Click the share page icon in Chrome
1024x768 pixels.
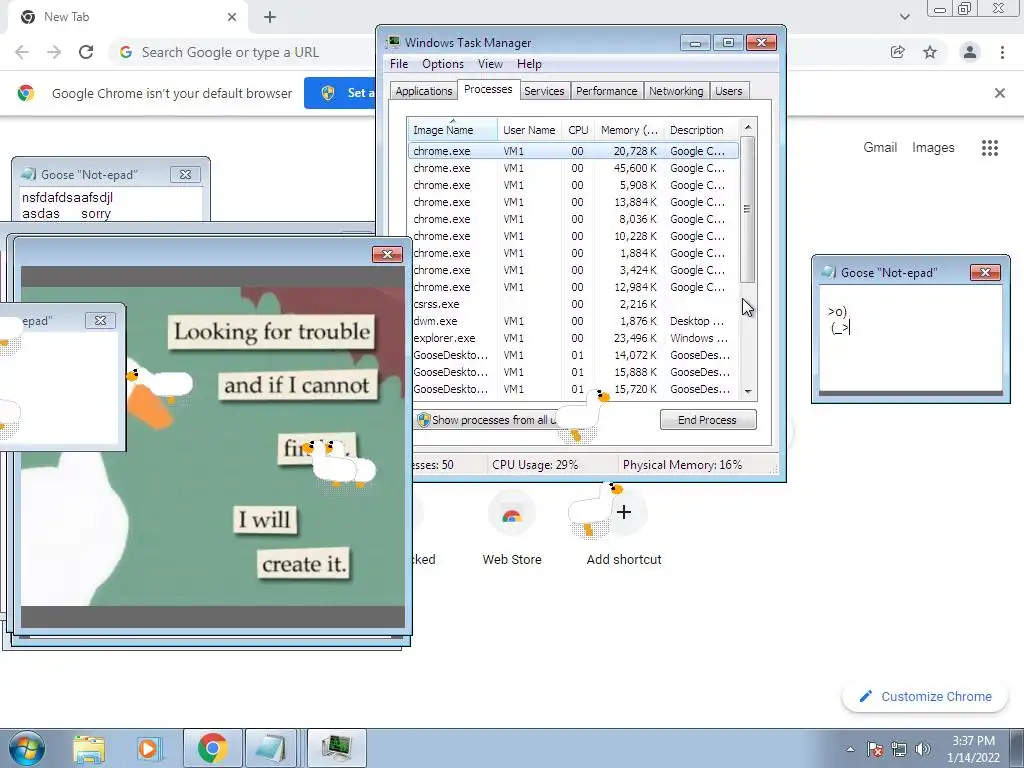click(x=898, y=52)
